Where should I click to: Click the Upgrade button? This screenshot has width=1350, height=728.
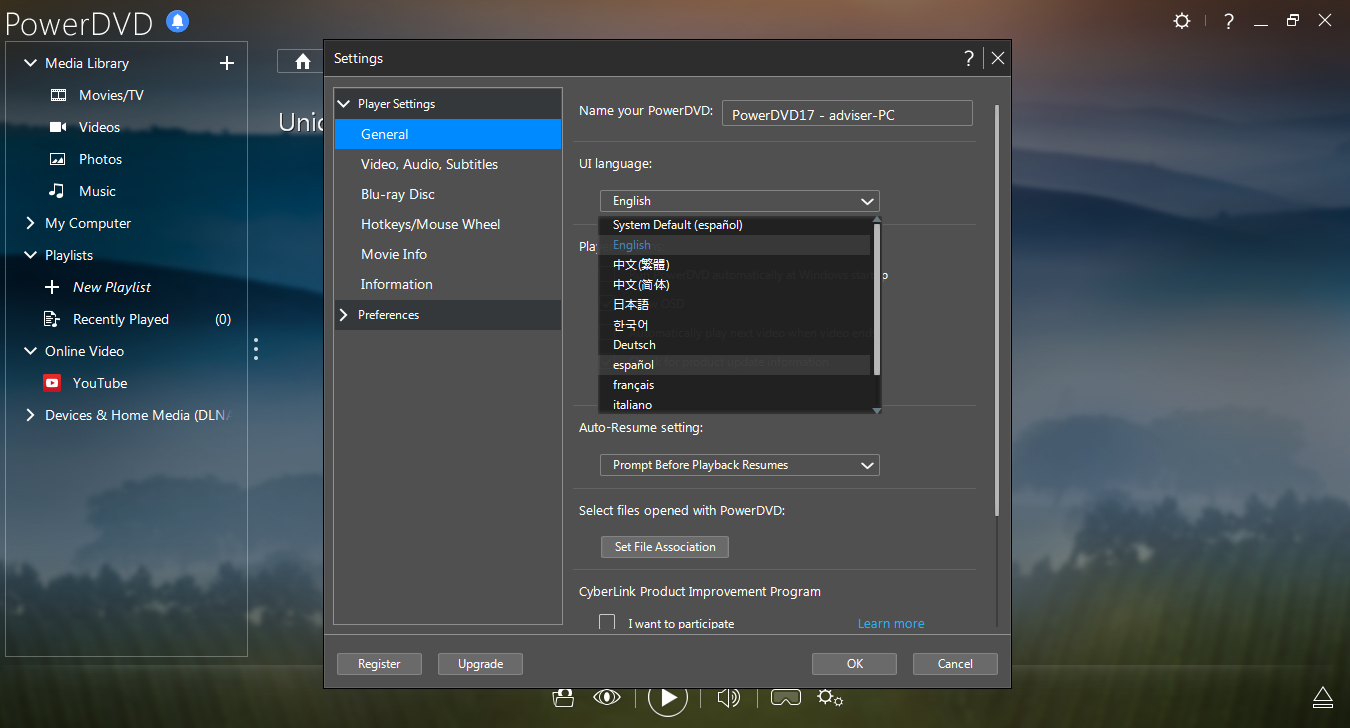click(x=480, y=664)
